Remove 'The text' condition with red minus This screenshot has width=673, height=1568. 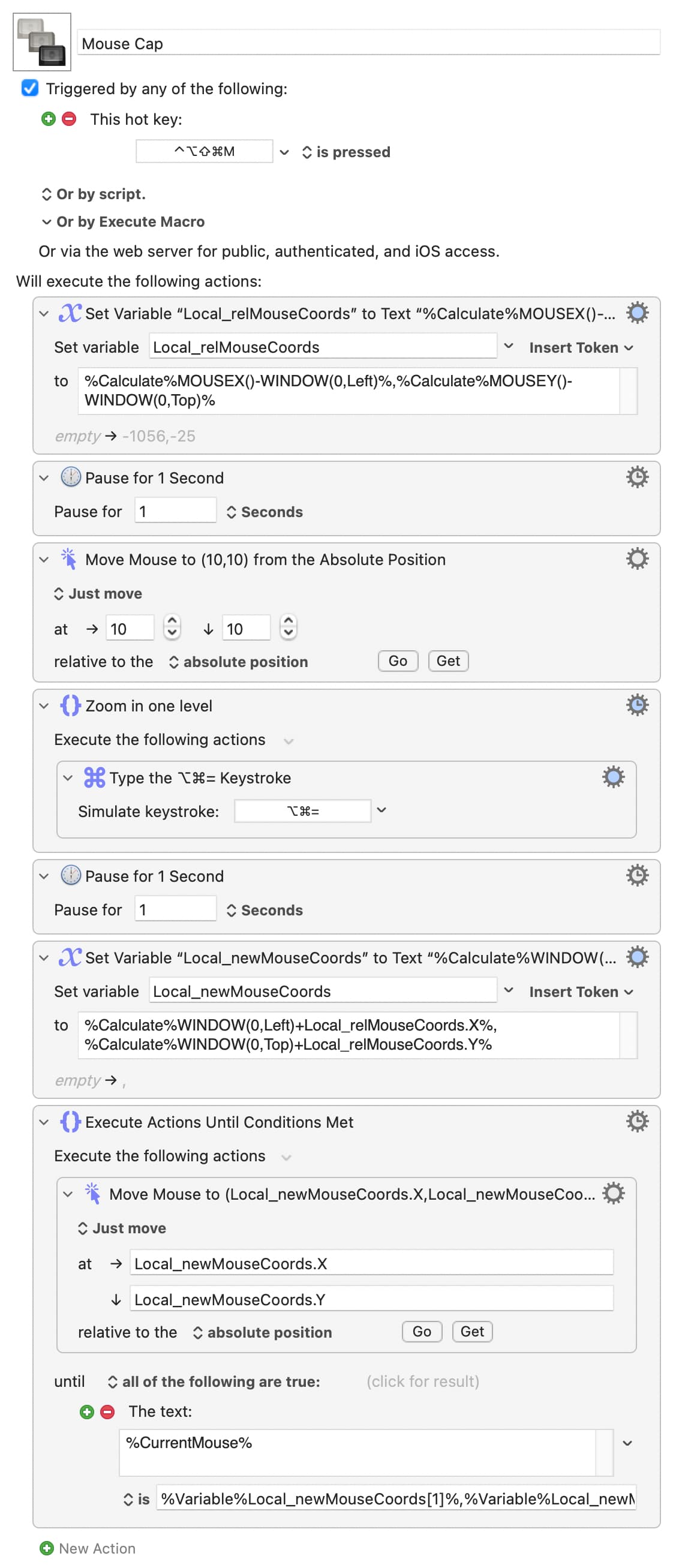[x=108, y=1411]
